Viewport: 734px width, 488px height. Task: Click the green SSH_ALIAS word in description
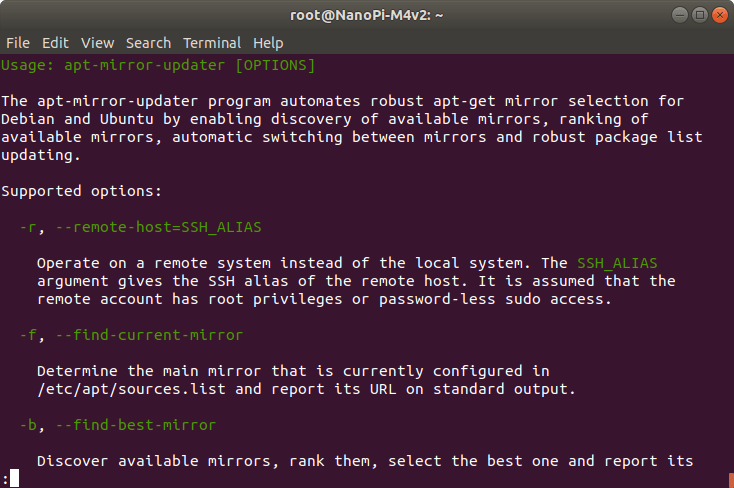click(617, 263)
